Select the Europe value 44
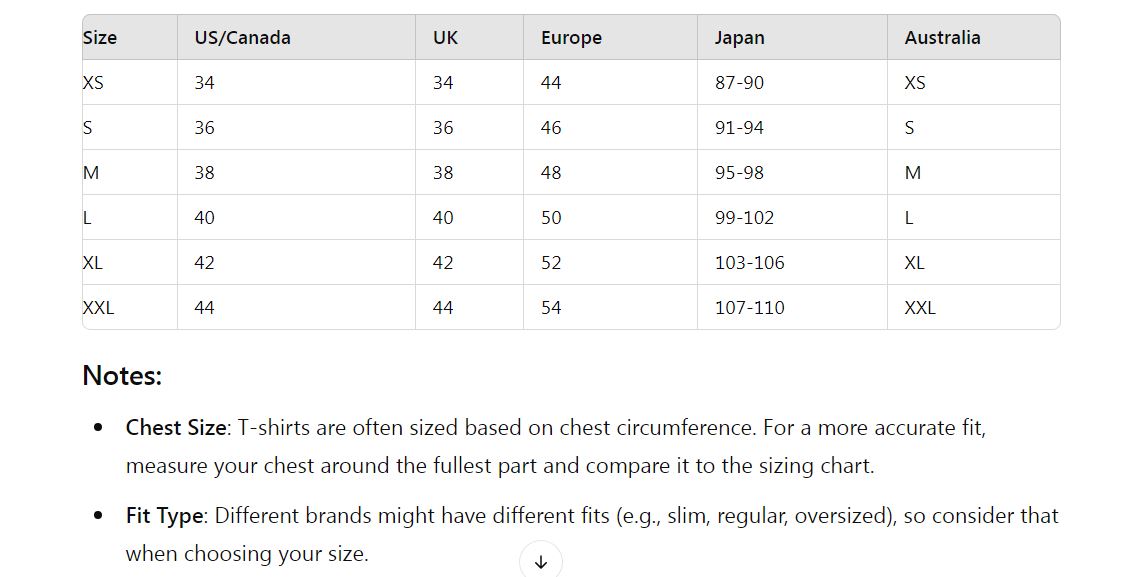The image size is (1123, 577). point(551,83)
